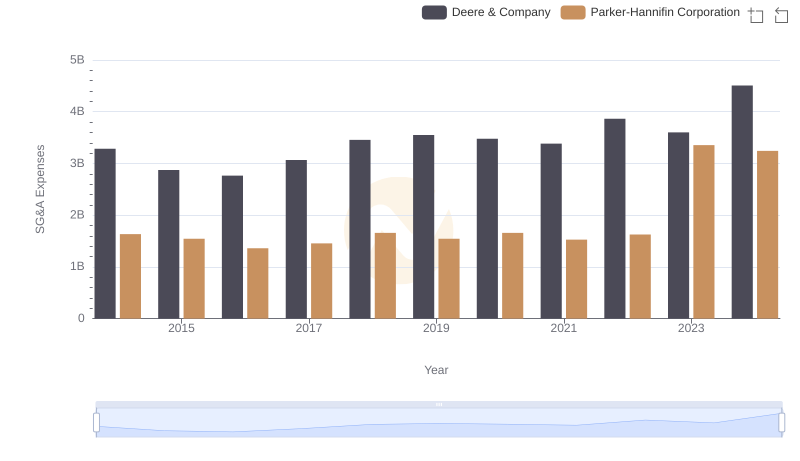Click the Deere & Company bar for 2023

[679, 225]
